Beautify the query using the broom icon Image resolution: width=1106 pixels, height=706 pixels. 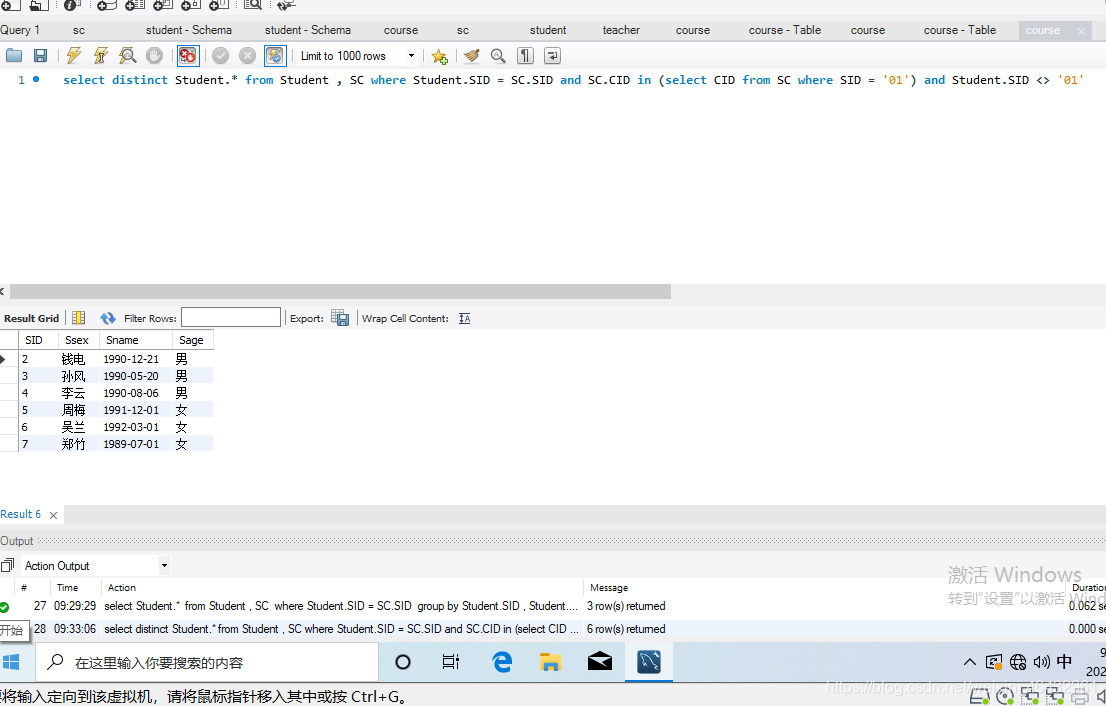click(471, 56)
